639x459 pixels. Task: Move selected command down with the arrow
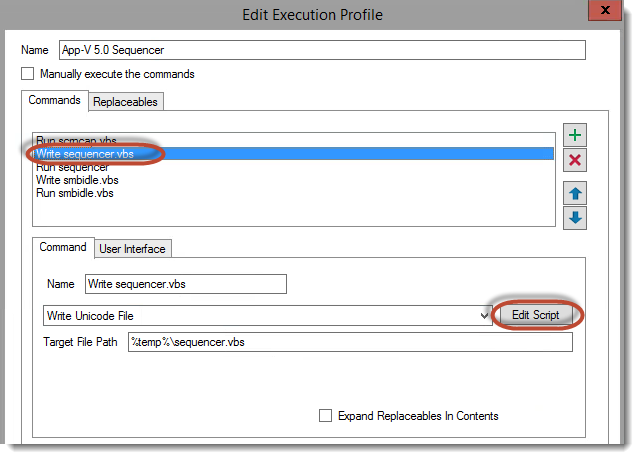coord(575,218)
